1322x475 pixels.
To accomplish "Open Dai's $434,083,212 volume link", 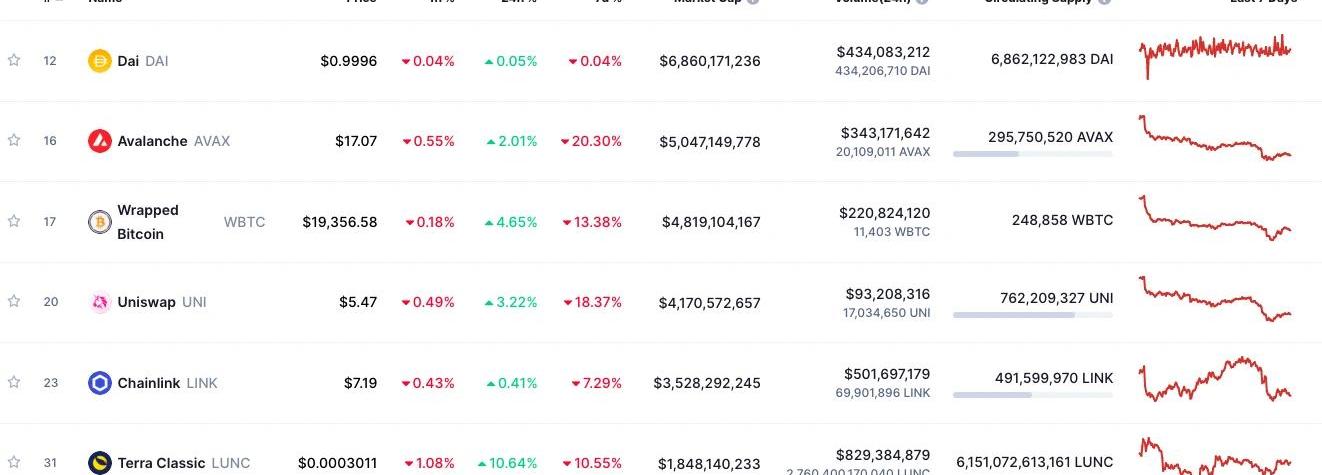I will (883, 52).
